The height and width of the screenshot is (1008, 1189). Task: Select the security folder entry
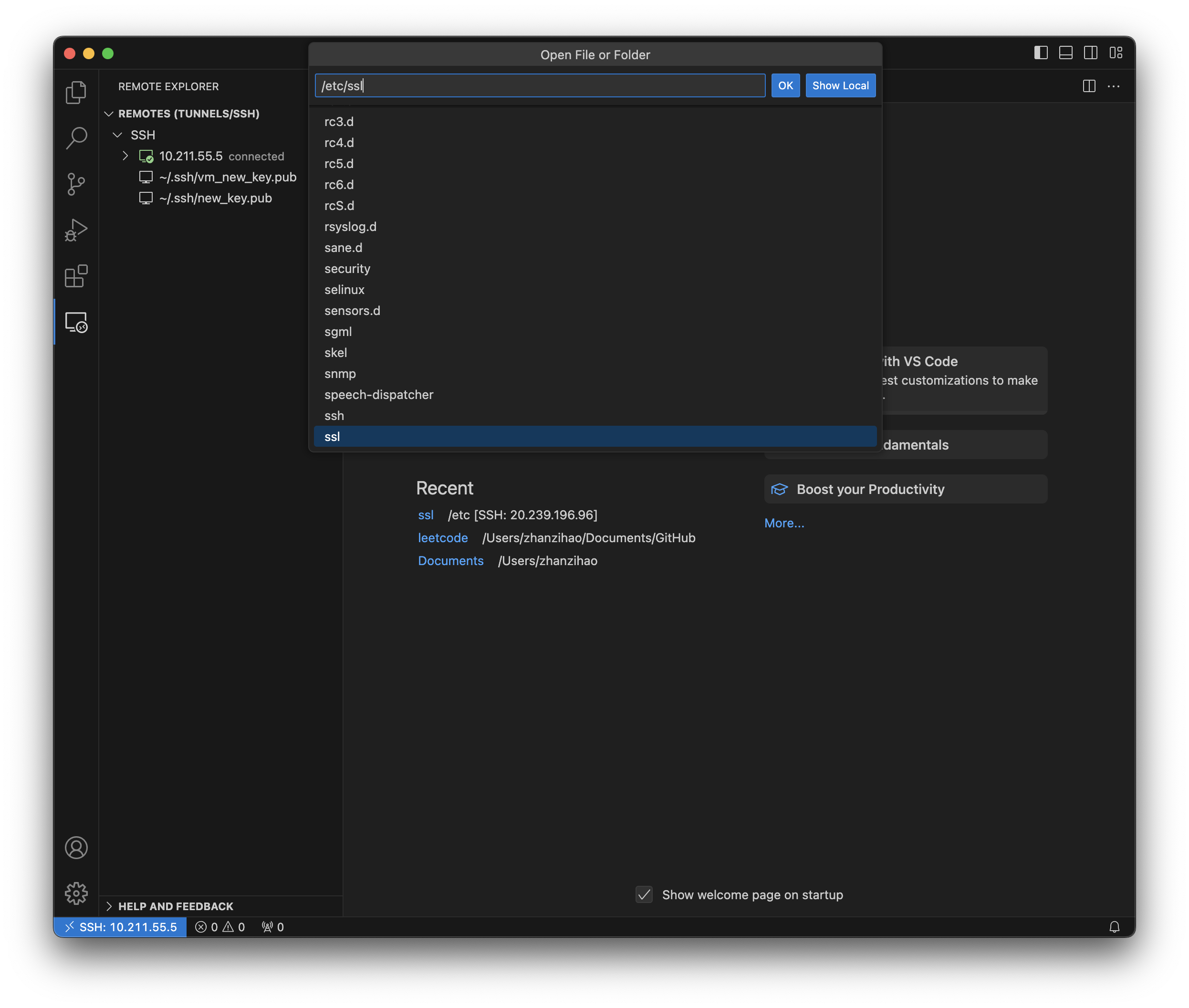(x=347, y=269)
